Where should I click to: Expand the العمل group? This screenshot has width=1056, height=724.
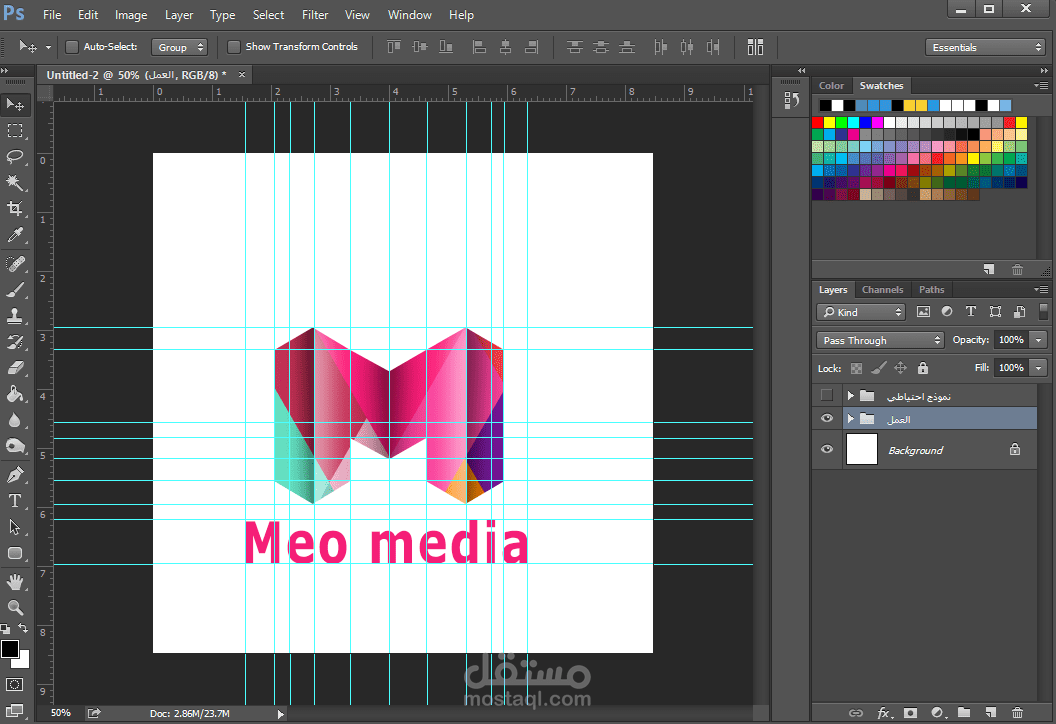(x=851, y=418)
